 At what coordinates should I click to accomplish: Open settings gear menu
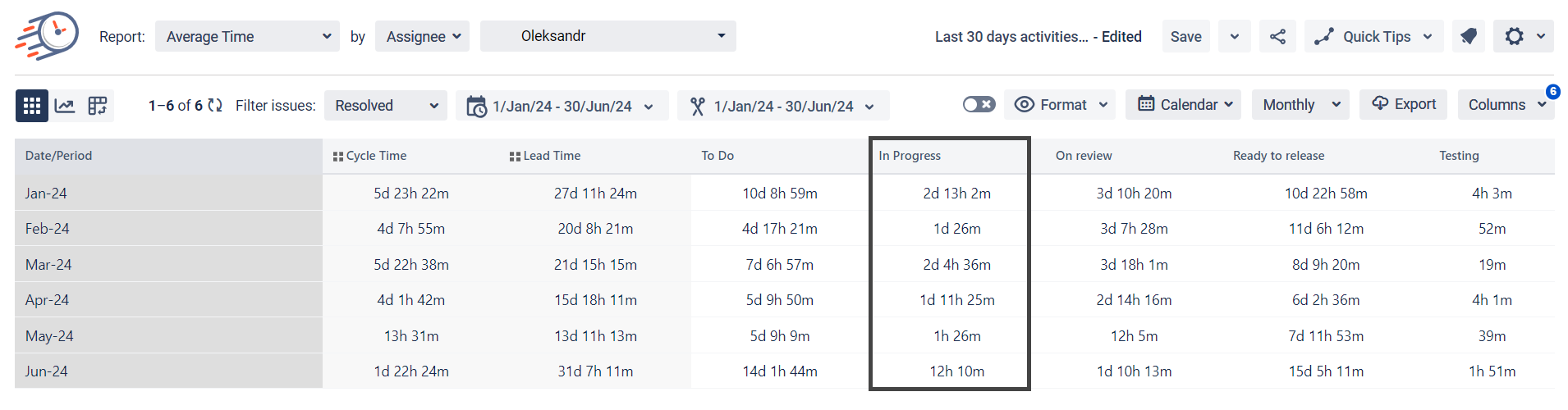(1523, 37)
